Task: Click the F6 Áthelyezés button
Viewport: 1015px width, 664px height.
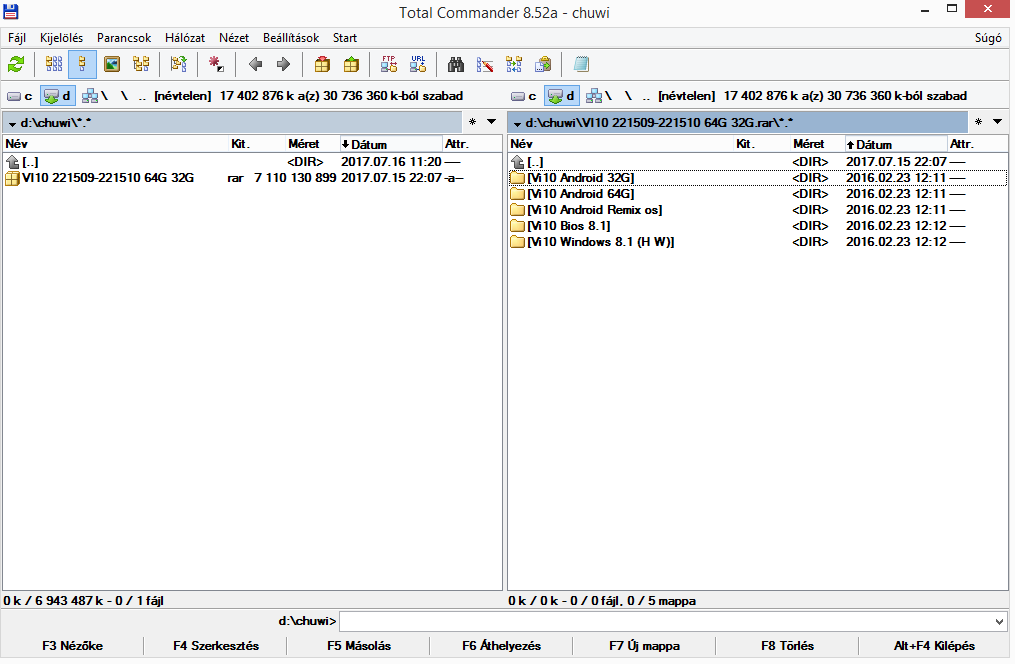Action: click(502, 646)
